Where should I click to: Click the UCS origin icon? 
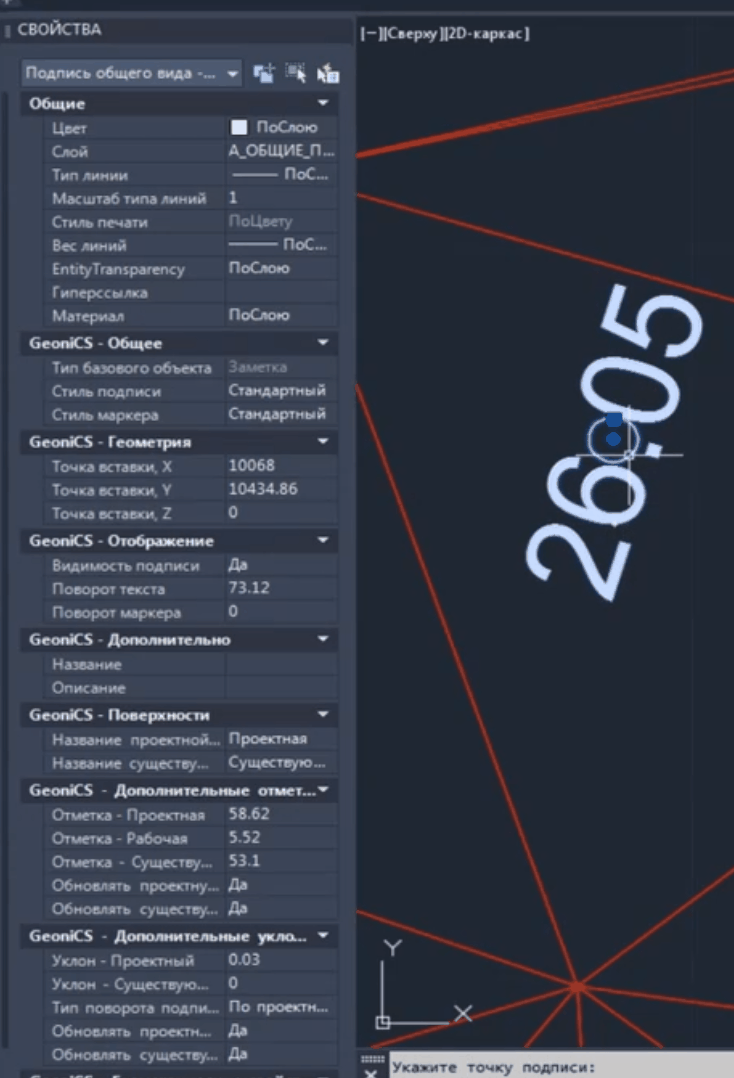(383, 1021)
